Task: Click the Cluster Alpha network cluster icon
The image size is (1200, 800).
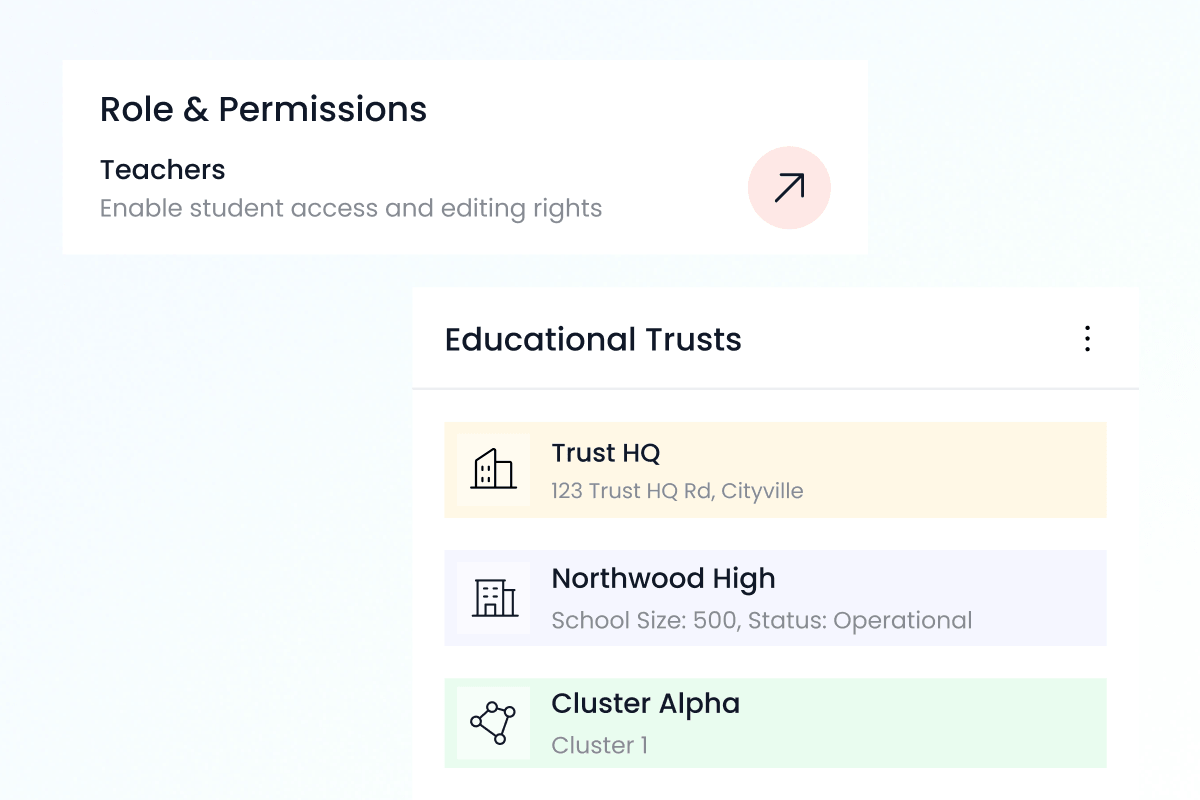Action: tap(494, 720)
